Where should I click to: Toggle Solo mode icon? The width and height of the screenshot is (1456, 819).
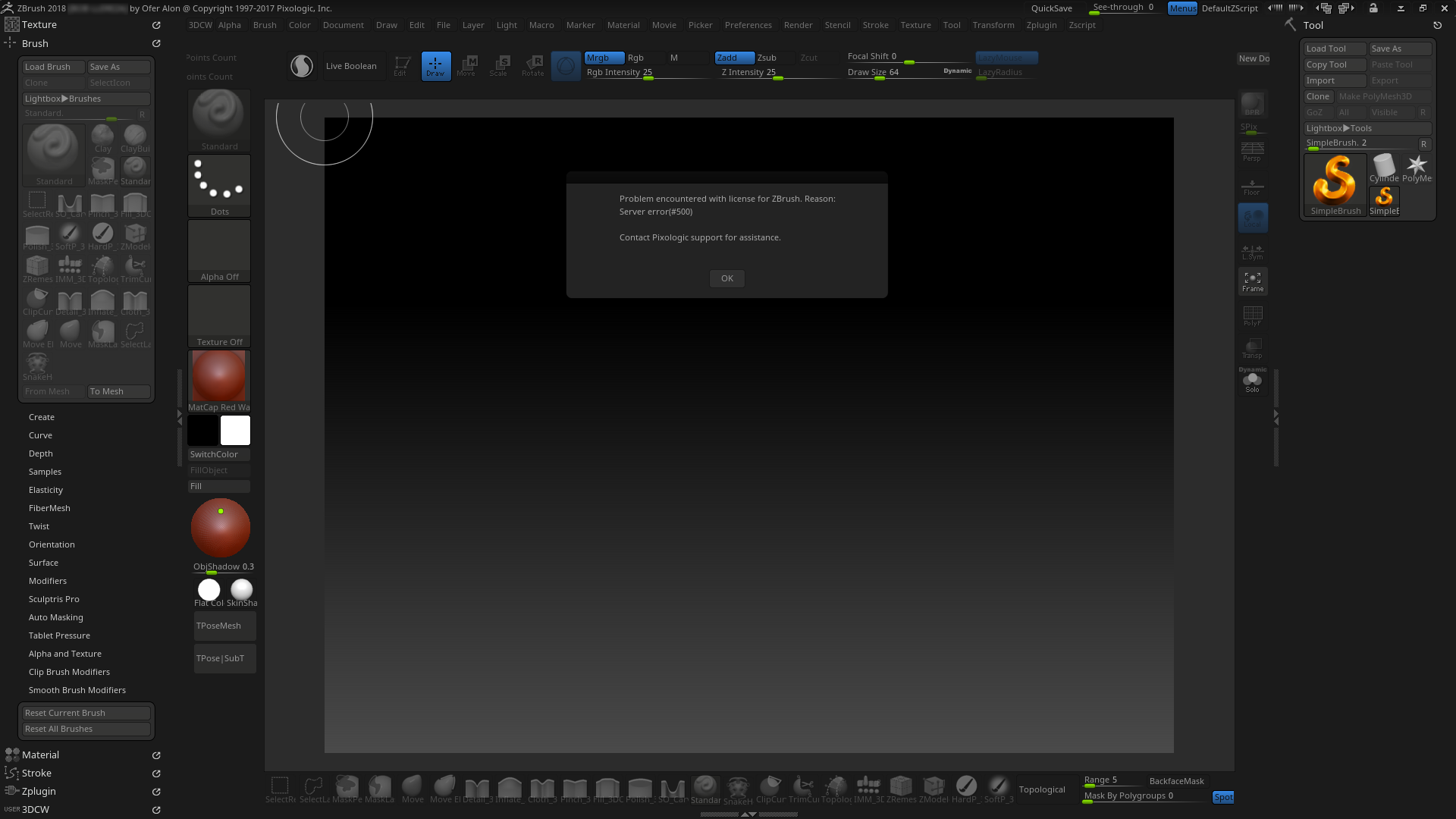click(x=1253, y=381)
